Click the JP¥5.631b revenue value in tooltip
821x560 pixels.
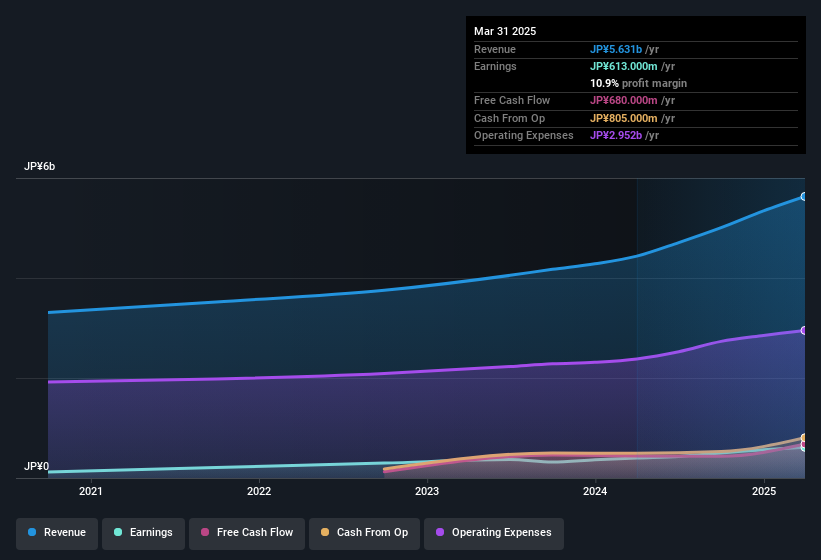[616, 49]
